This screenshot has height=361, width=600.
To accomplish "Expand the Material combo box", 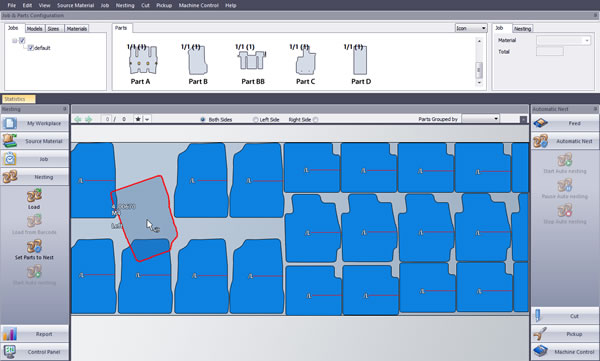I will click(x=563, y=40).
